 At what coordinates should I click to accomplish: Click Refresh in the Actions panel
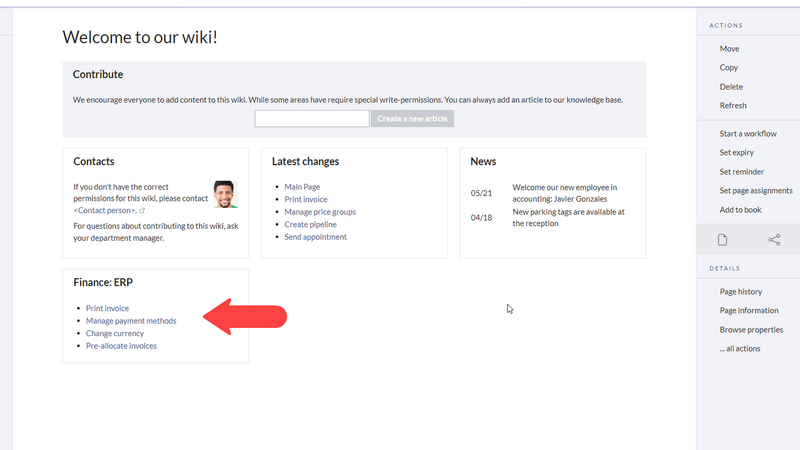[733, 106]
